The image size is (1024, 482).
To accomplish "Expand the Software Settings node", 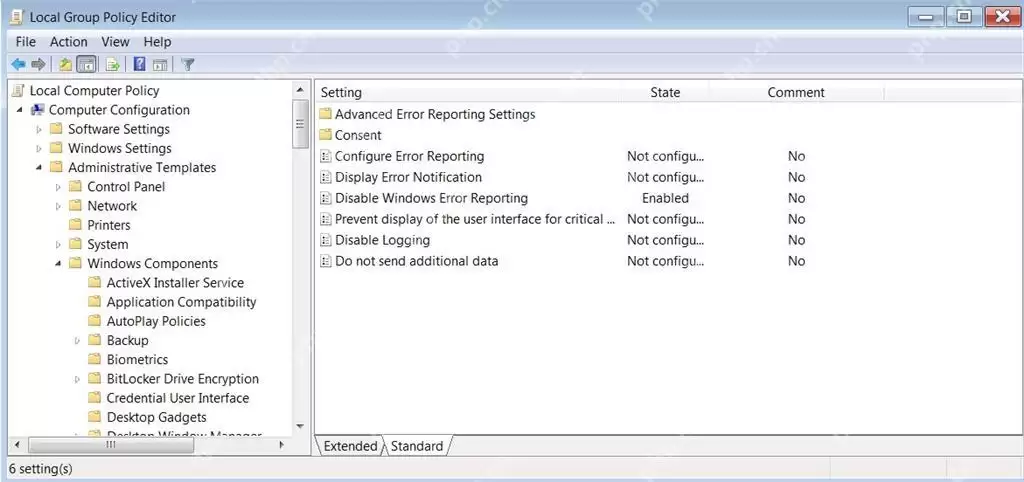I will coord(39,129).
